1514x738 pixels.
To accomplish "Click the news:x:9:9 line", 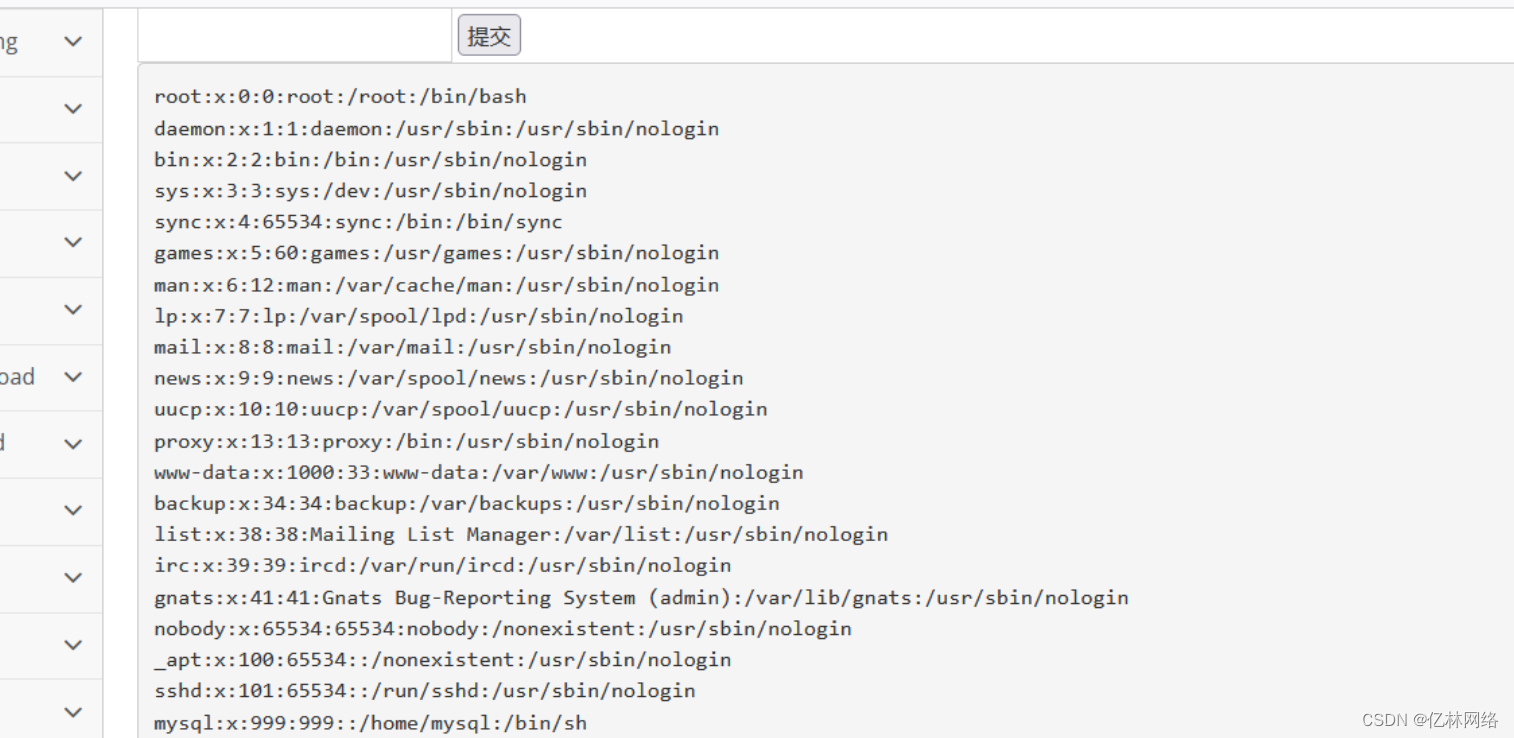I will tap(448, 378).
